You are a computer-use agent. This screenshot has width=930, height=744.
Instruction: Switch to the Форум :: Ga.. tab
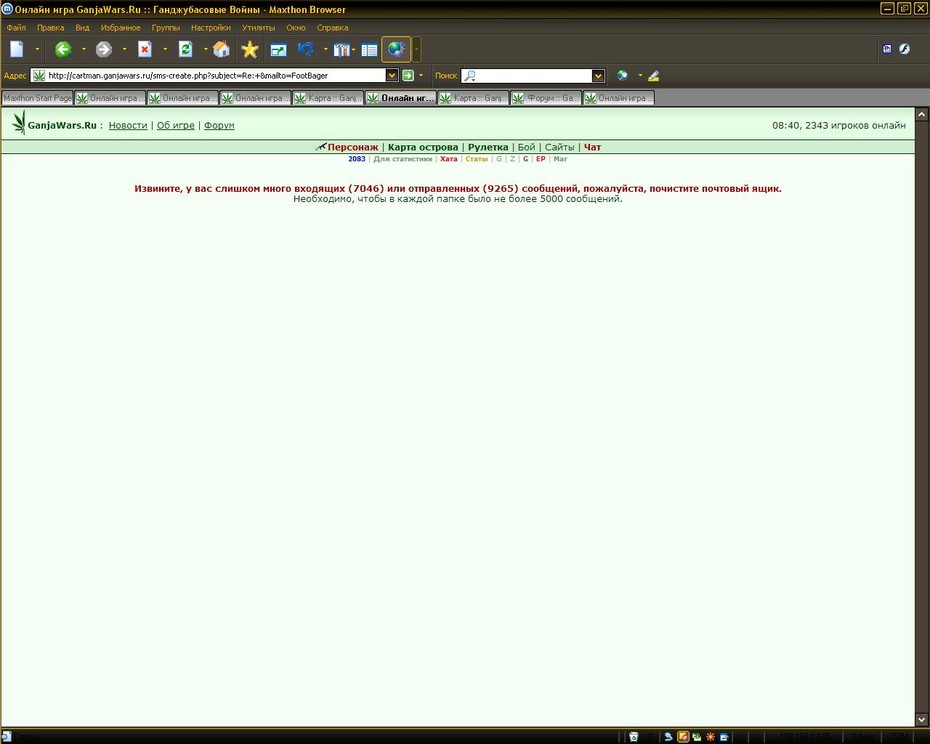(x=546, y=98)
